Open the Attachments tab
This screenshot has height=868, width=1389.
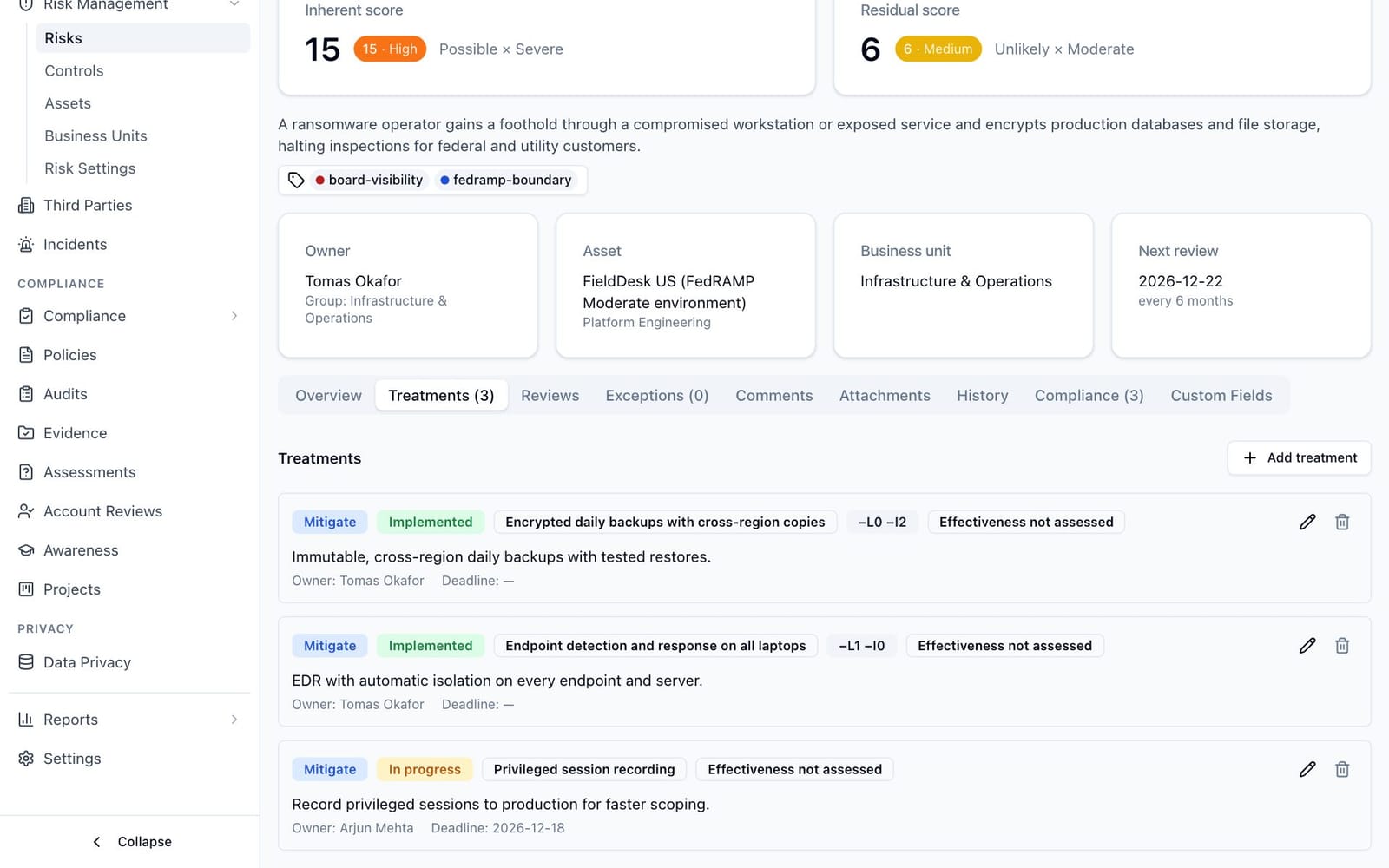pyautogui.click(x=885, y=395)
